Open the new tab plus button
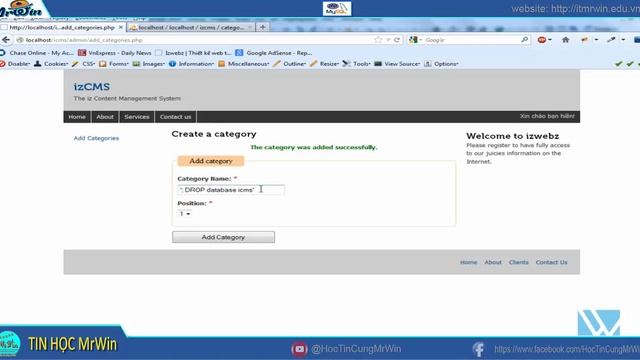Image resolution: width=640 pixels, height=360 pixels. [262, 27]
